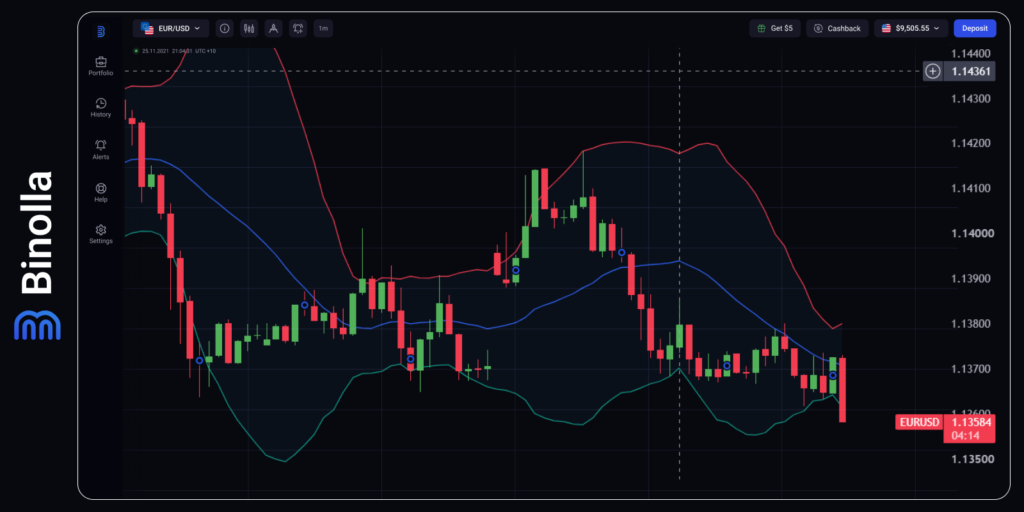
Task: Click the 1.14400 price axis label
Action: pyautogui.click(x=969, y=53)
